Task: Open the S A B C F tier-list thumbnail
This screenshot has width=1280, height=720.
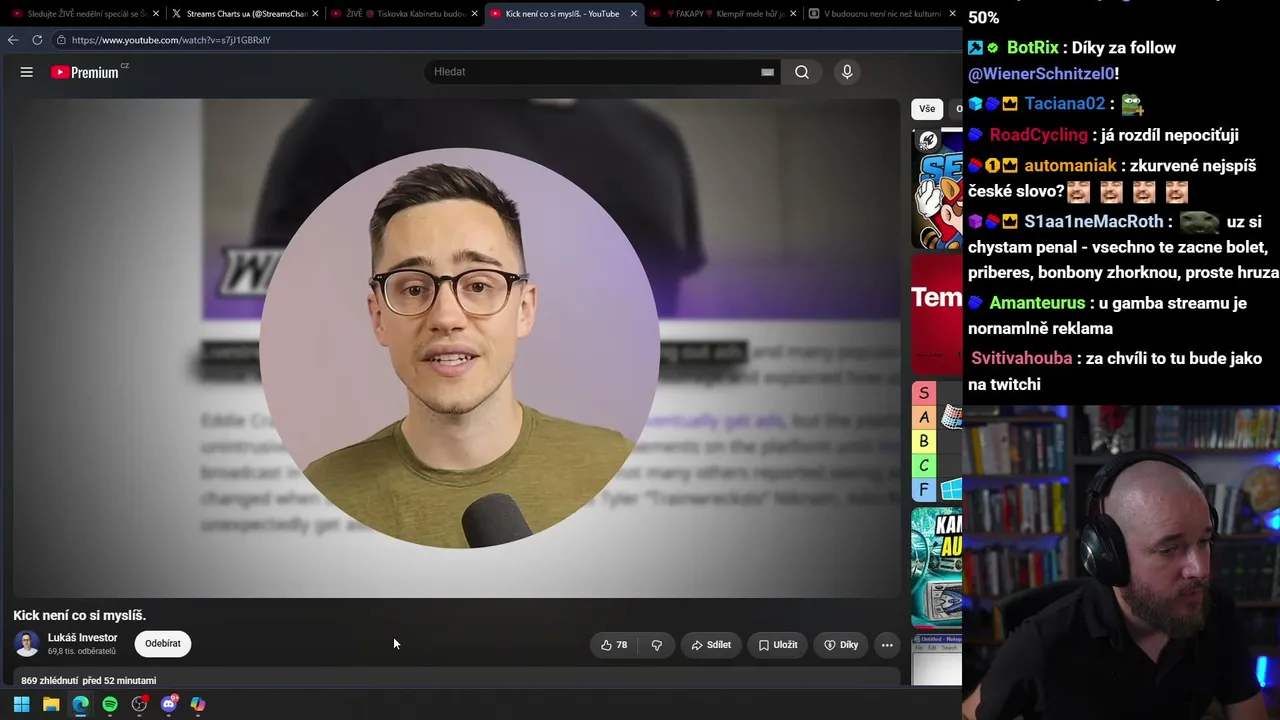Action: pos(937,441)
